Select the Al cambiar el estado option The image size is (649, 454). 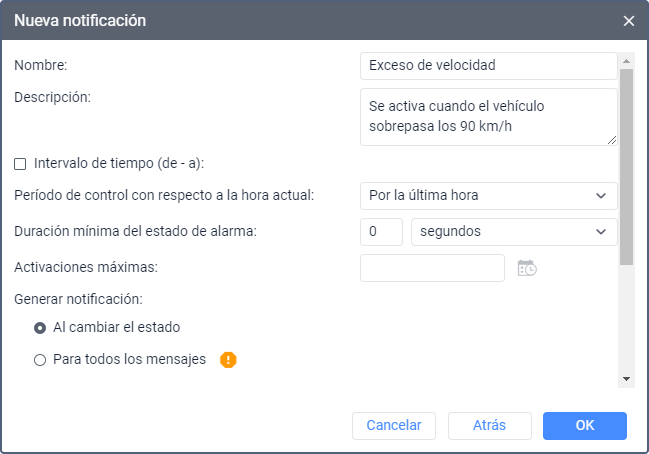click(x=40, y=327)
